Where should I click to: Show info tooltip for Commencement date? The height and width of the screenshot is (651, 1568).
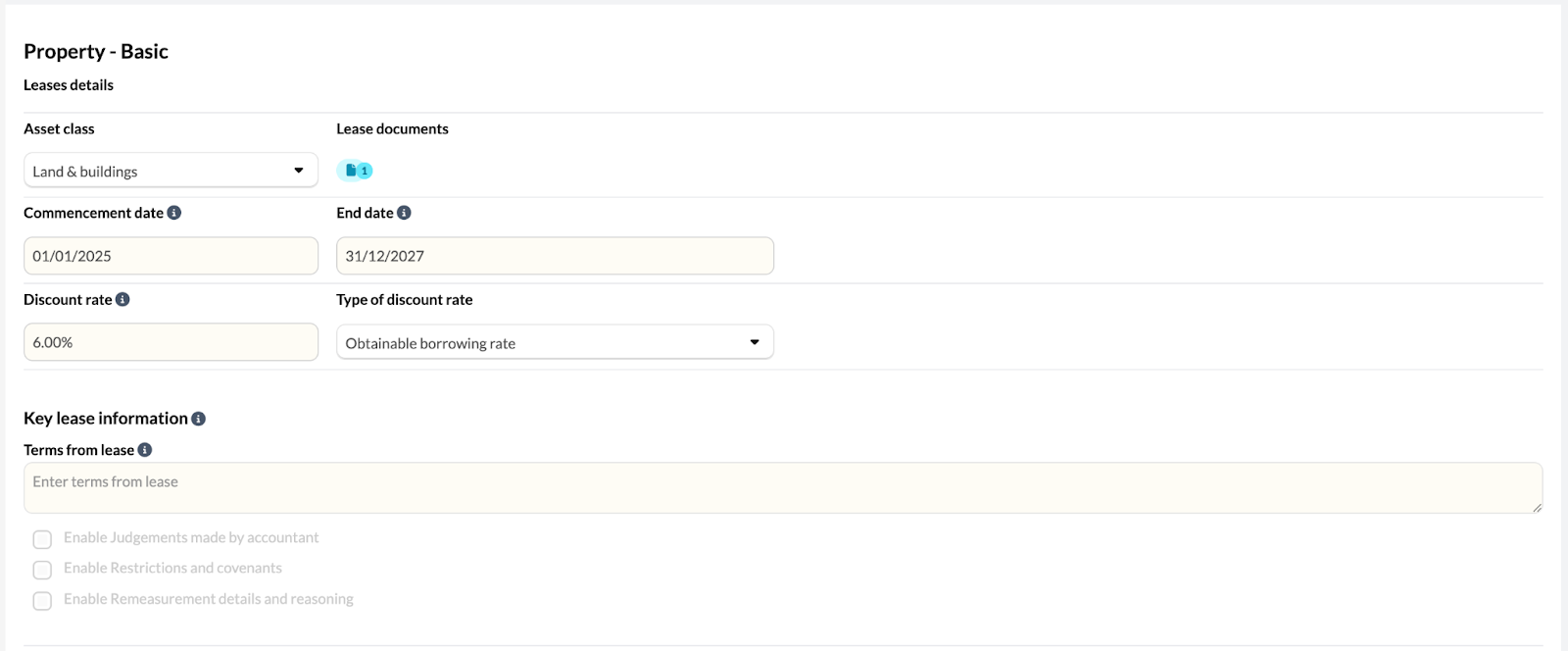[x=174, y=213]
